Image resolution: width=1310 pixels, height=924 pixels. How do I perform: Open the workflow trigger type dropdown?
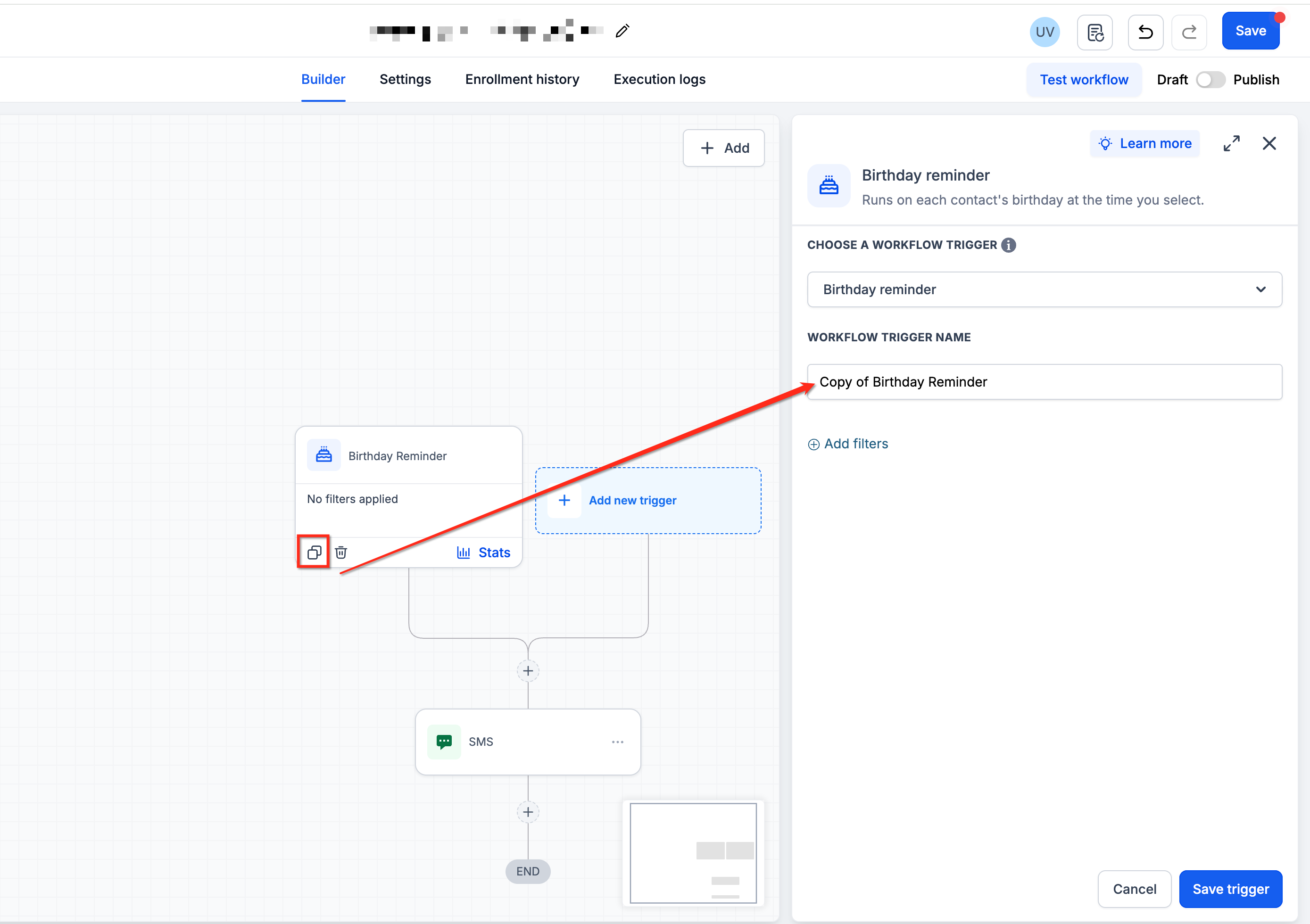(1044, 289)
